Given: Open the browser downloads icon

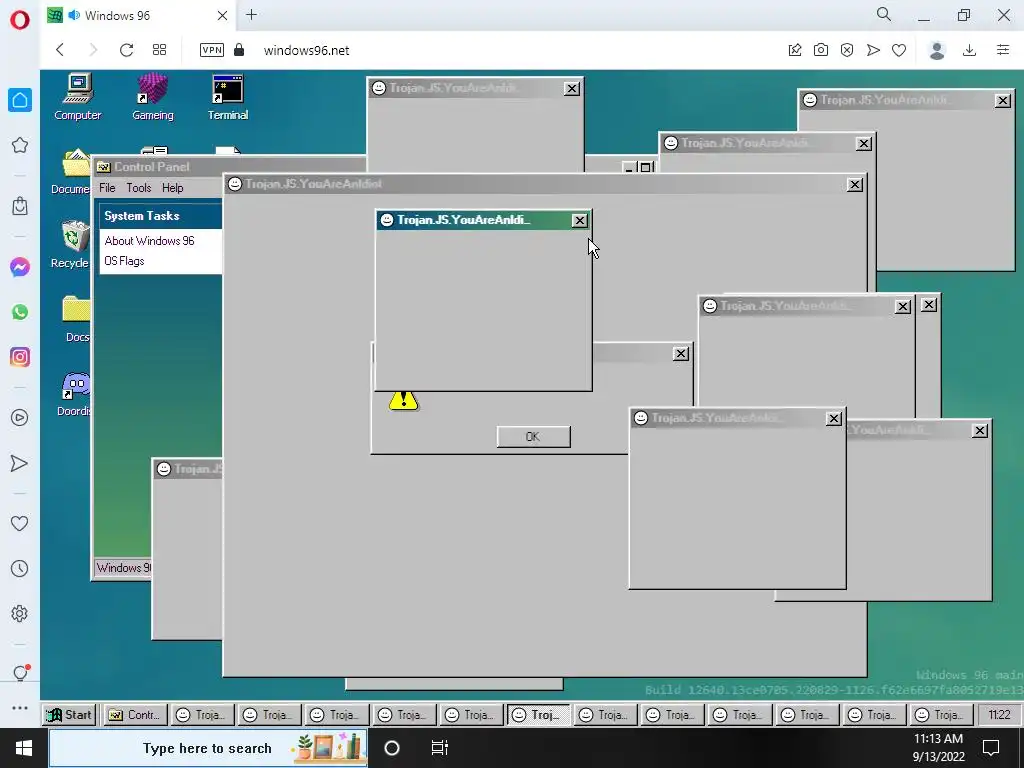Looking at the screenshot, I should click(970, 50).
